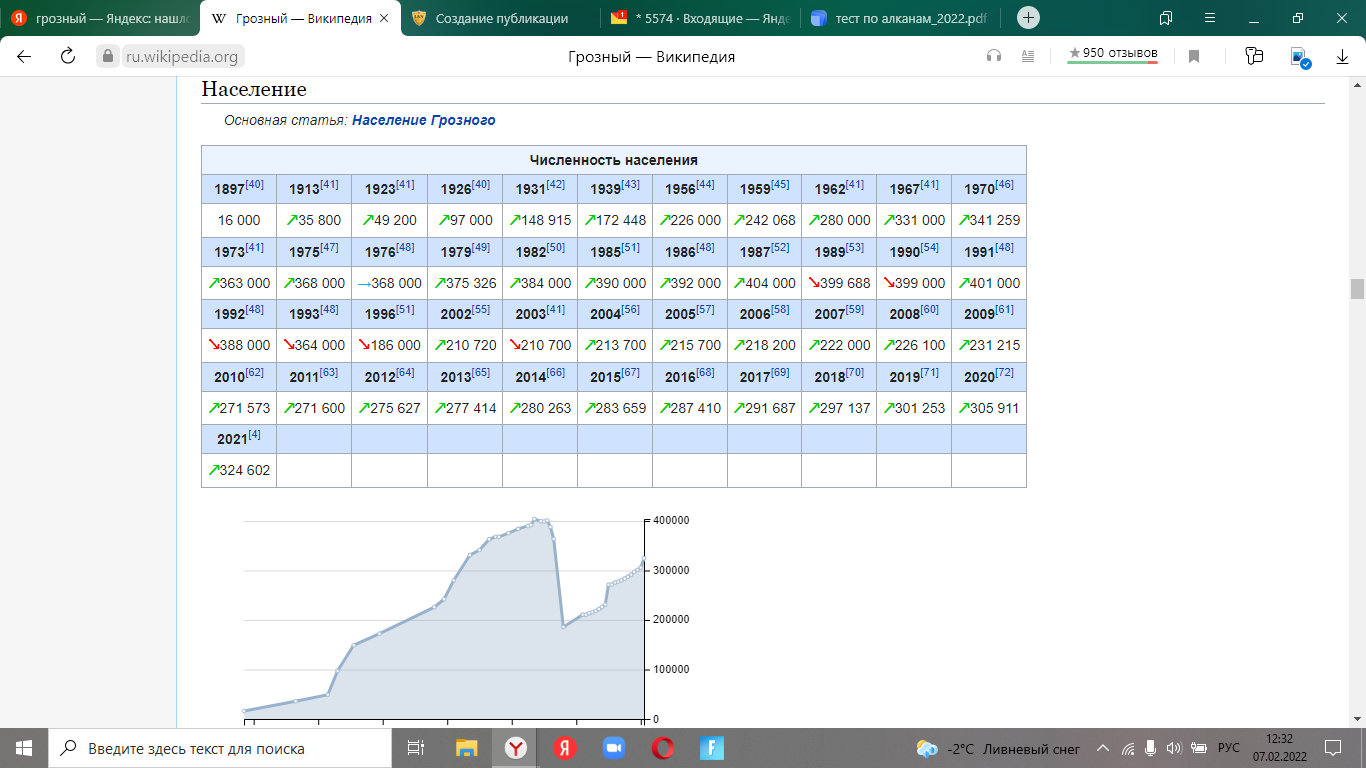The height and width of the screenshot is (768, 1366).
Task: Switch to тест по алканам_2022.pdf tab
Action: [905, 18]
